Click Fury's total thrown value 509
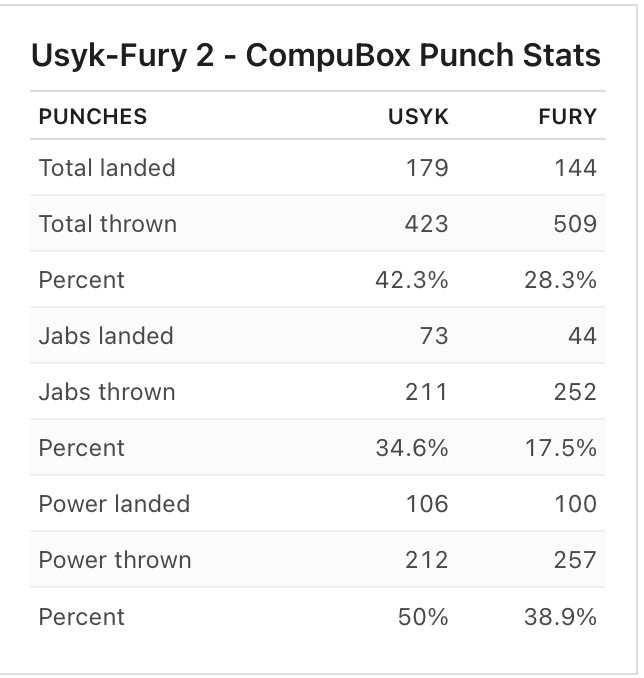This screenshot has width=644, height=678. tap(575, 224)
